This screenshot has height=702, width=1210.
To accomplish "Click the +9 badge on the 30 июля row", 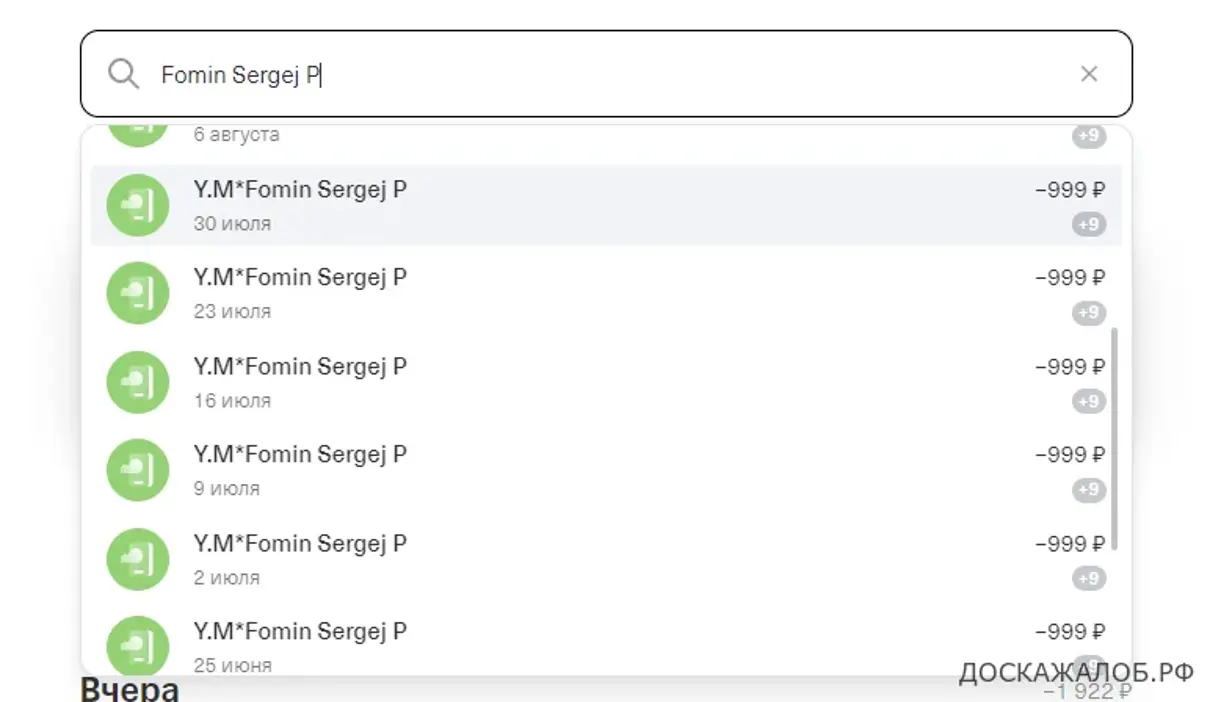I will pos(1089,224).
